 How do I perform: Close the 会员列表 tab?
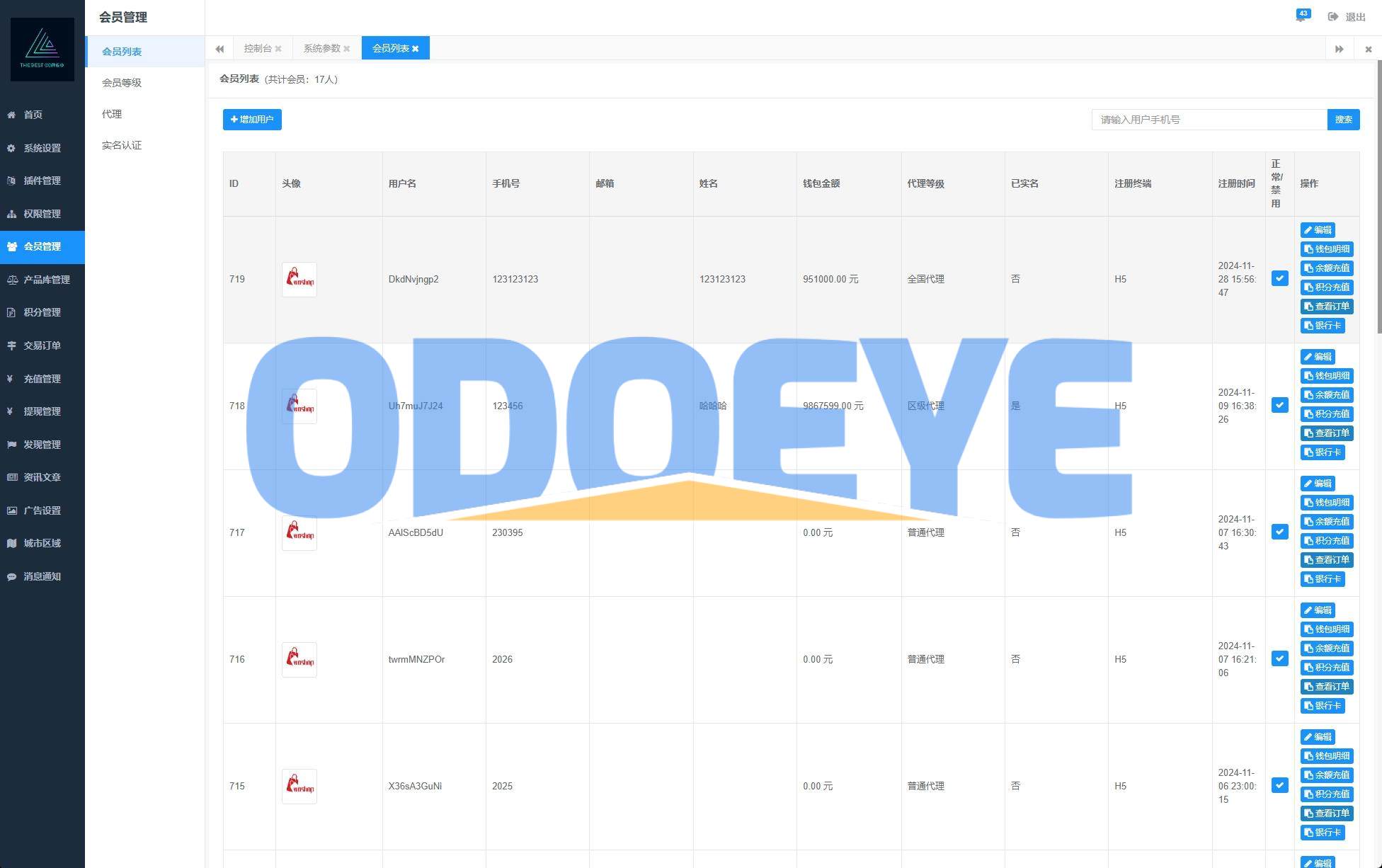click(415, 49)
